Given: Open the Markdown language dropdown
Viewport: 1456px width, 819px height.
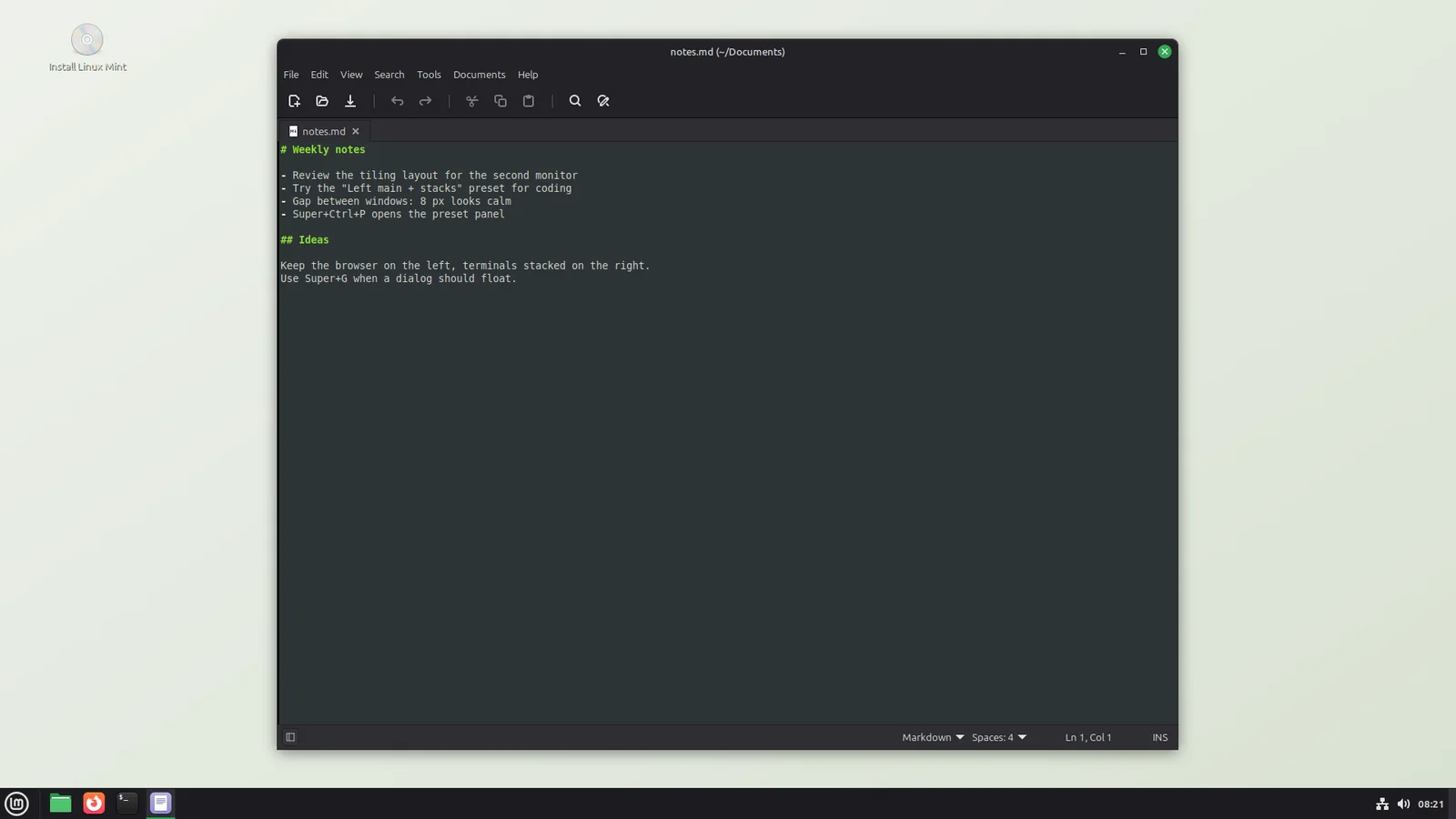Looking at the screenshot, I should (x=933, y=737).
